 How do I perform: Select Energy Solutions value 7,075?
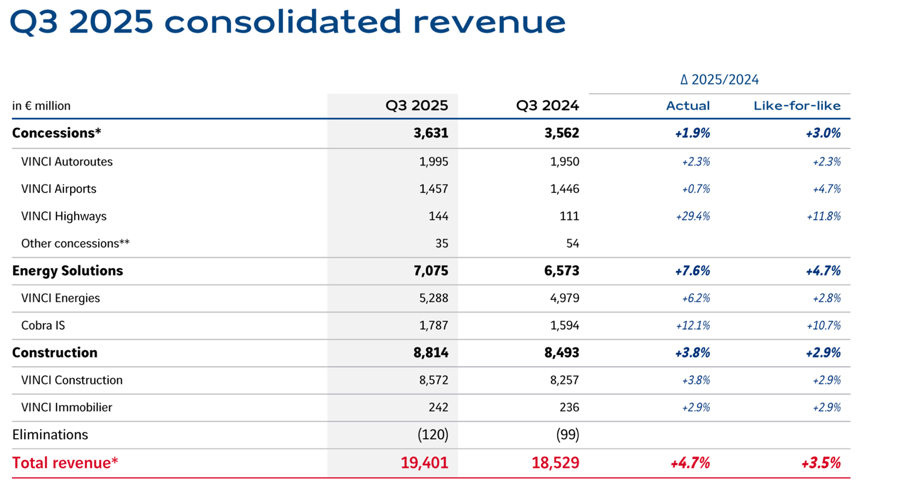431,271
